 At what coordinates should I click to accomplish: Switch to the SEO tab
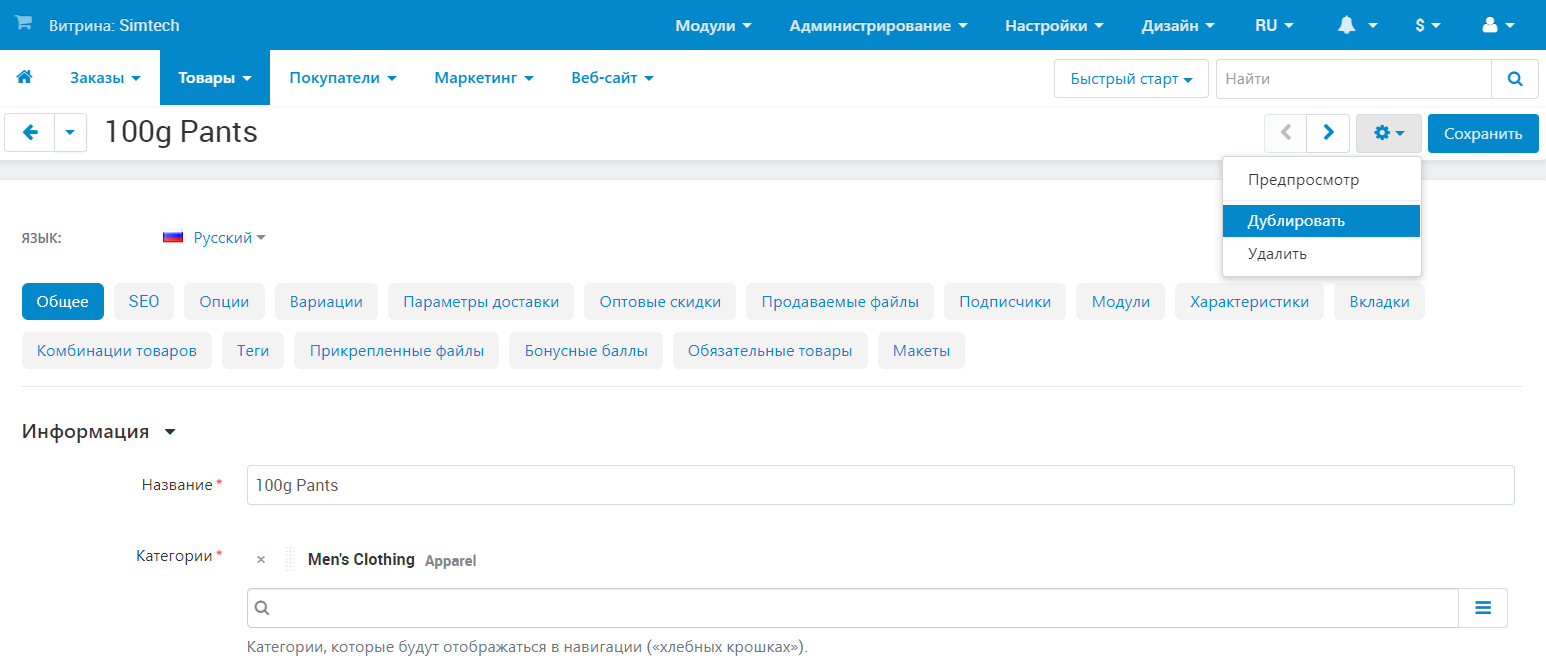click(x=143, y=301)
